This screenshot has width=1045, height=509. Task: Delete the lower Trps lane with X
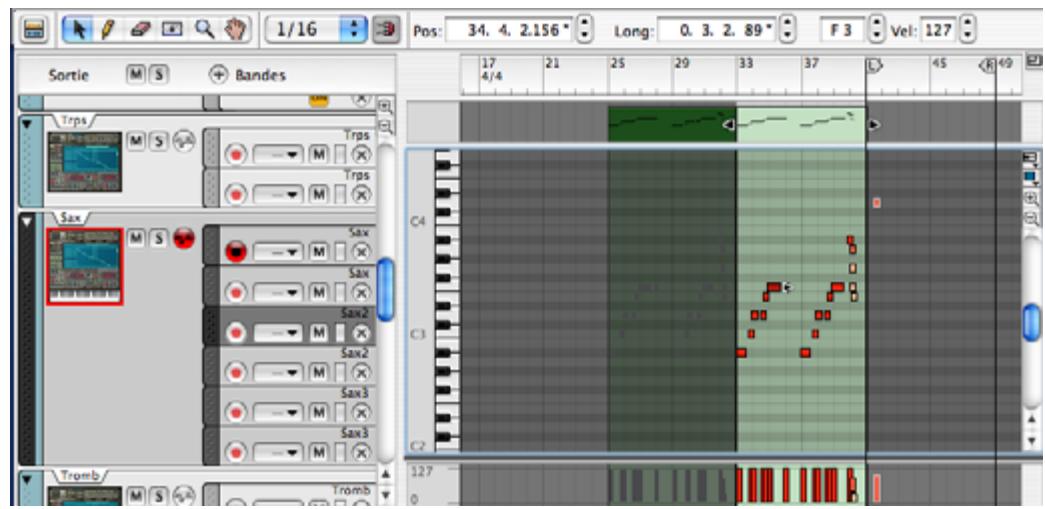361,193
